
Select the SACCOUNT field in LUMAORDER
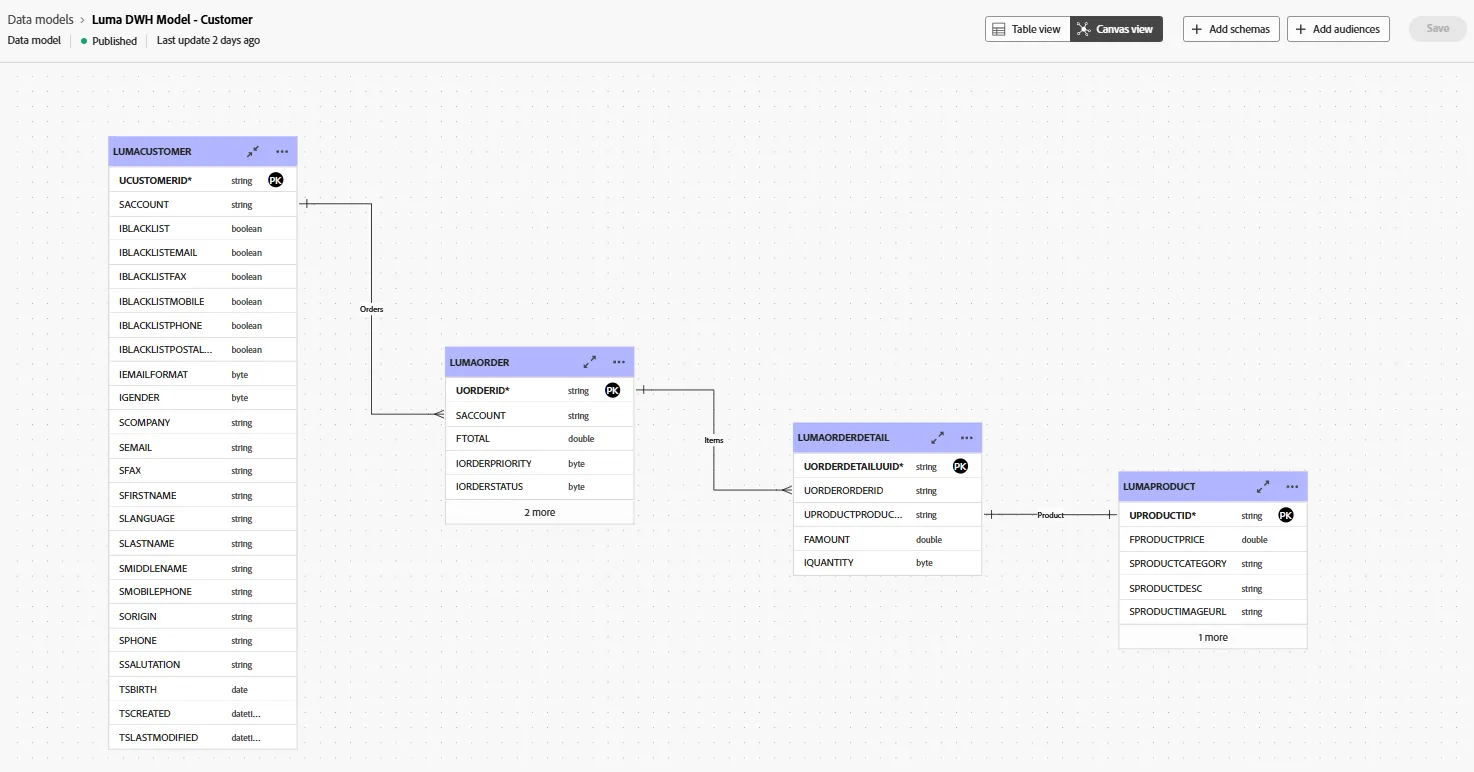[540, 415]
